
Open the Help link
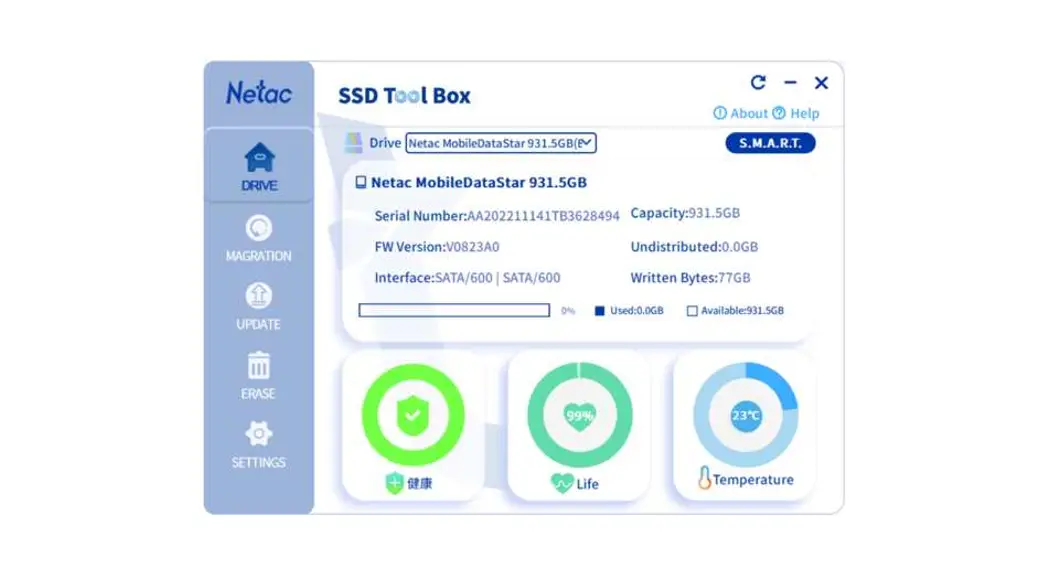point(799,113)
